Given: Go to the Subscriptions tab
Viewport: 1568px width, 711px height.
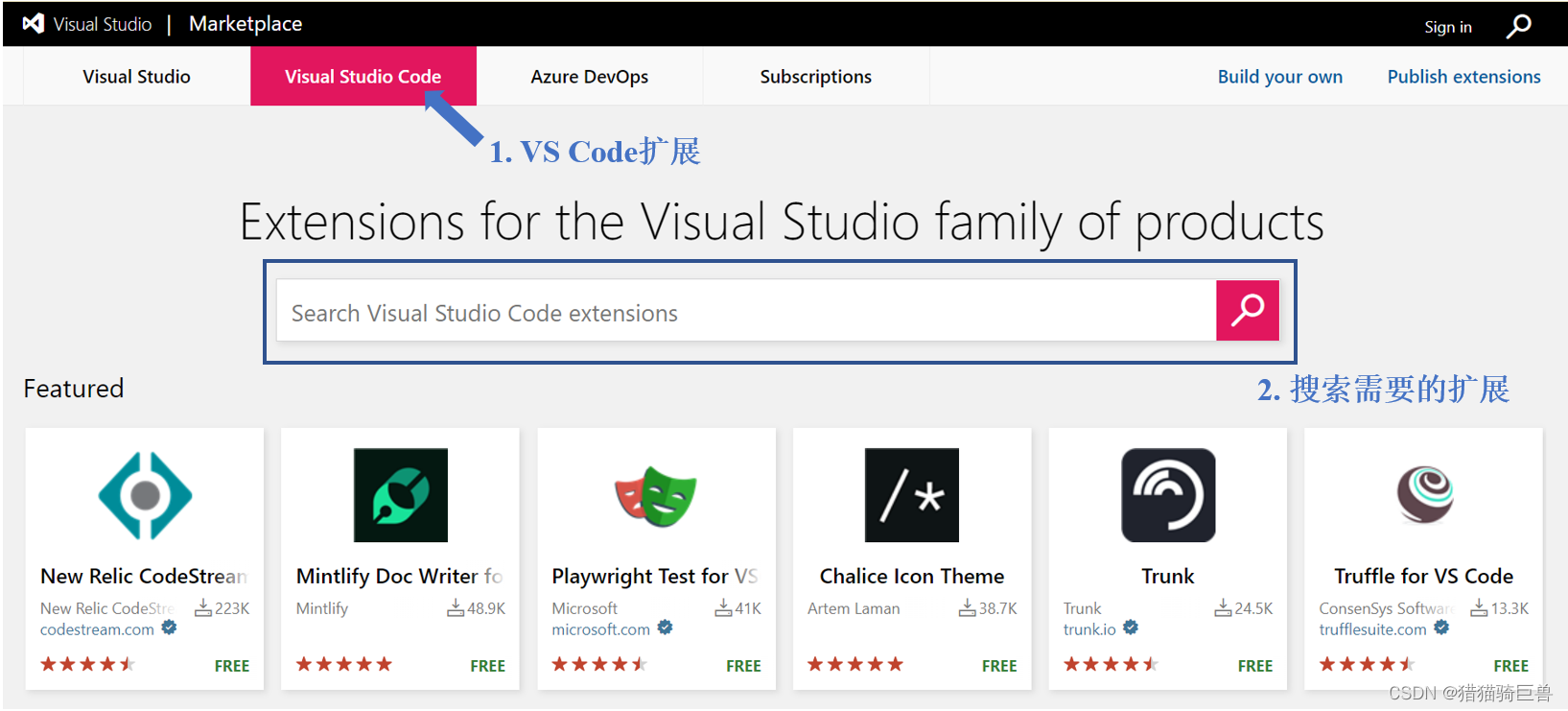Looking at the screenshot, I should coord(815,77).
